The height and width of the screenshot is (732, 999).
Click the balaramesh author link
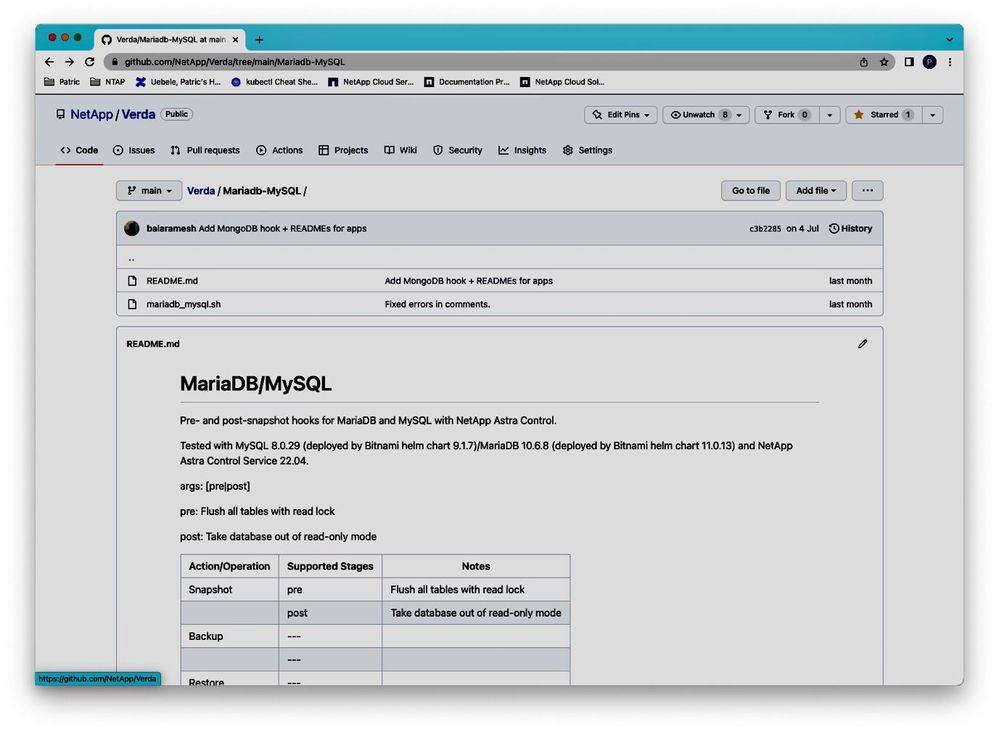171,229
